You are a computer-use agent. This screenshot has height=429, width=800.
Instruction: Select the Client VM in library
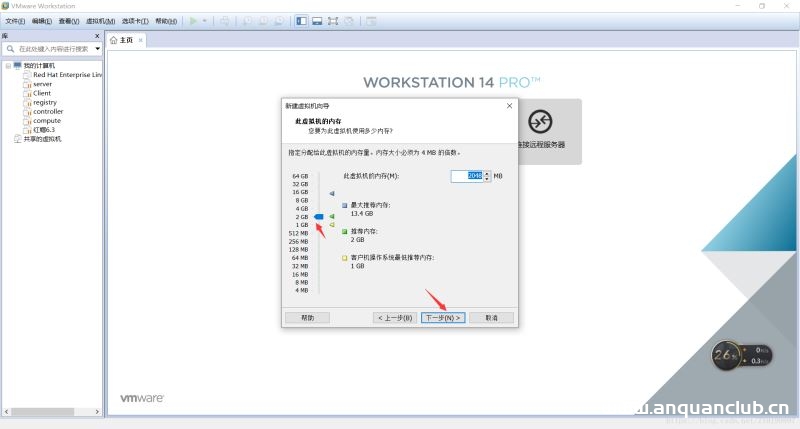42,93
